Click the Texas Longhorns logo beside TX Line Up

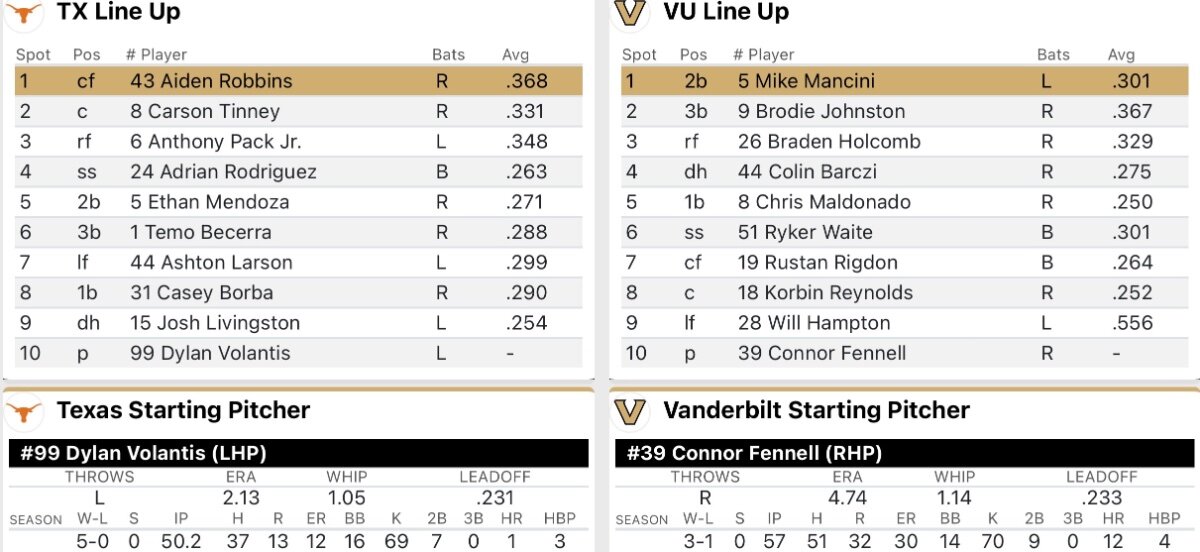coord(24,13)
